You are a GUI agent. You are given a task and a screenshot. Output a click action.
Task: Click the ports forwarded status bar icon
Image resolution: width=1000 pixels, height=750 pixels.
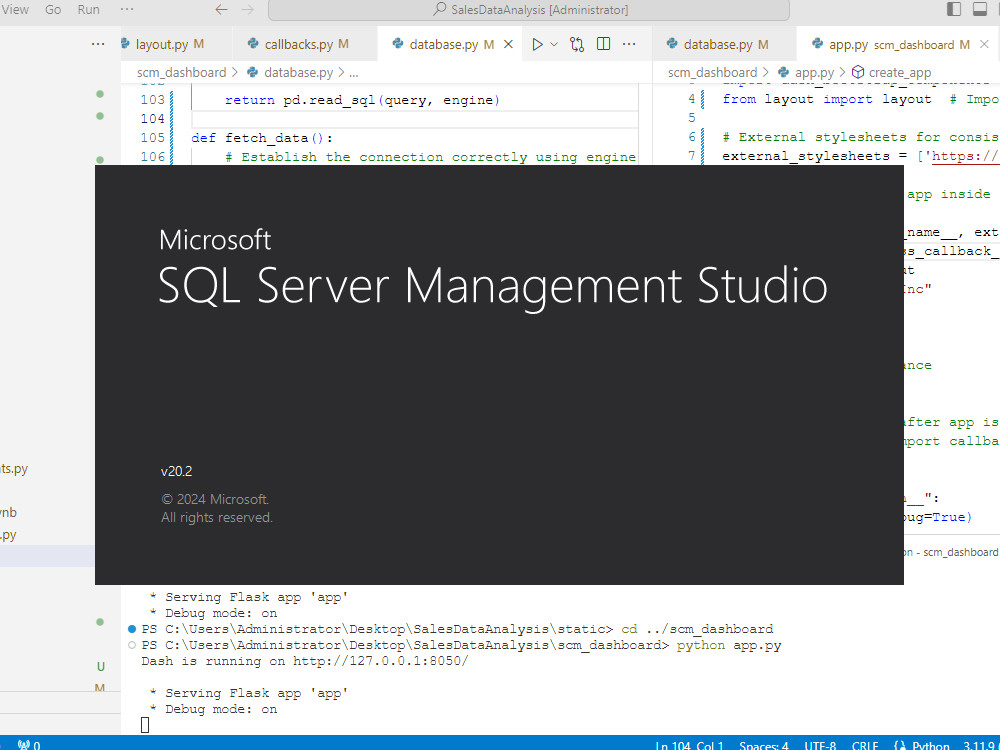pos(29,744)
